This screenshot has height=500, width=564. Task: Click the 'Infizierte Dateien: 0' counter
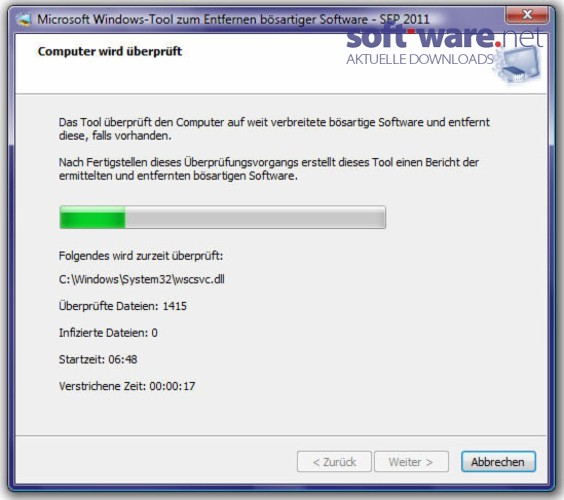tap(108, 333)
